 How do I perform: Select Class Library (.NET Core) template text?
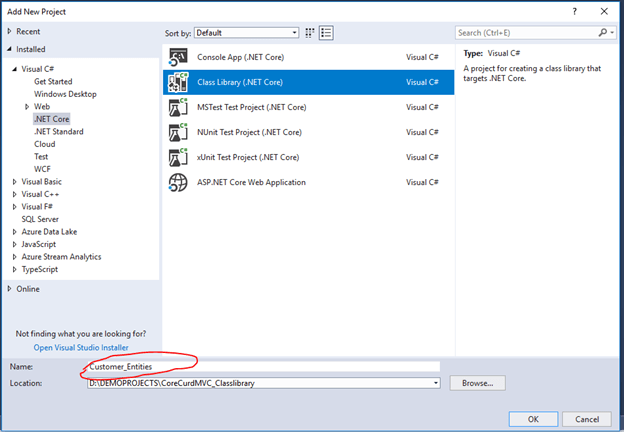(240, 82)
